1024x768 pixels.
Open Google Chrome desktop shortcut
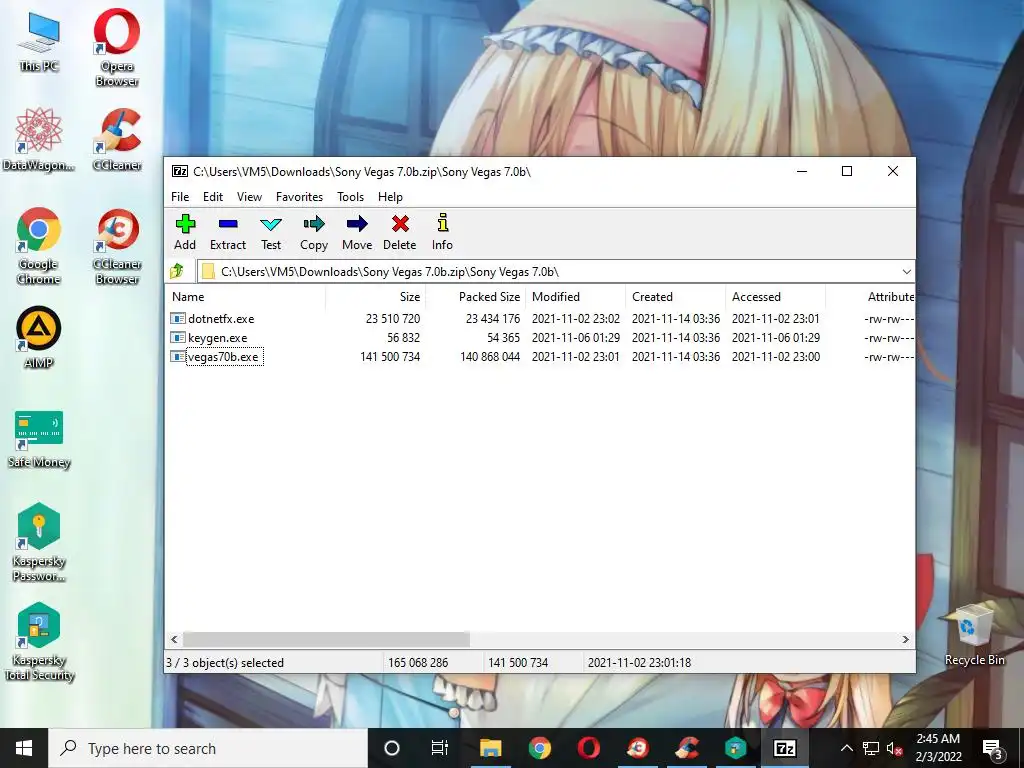[x=39, y=246]
